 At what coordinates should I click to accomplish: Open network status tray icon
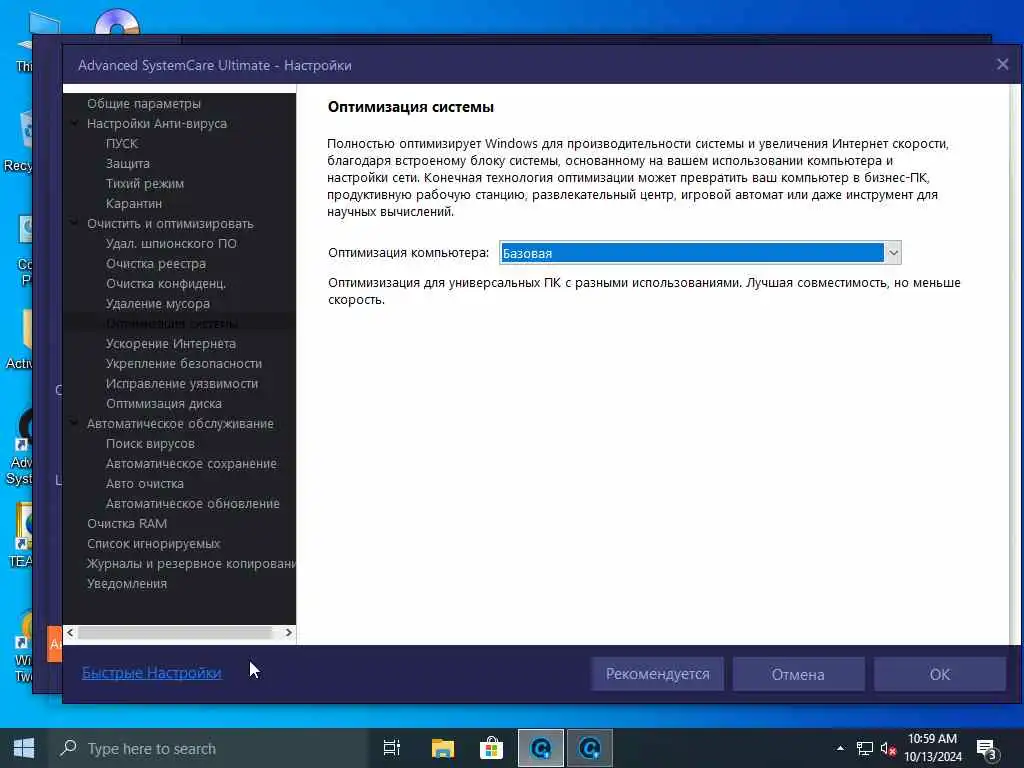pyautogui.click(x=864, y=748)
